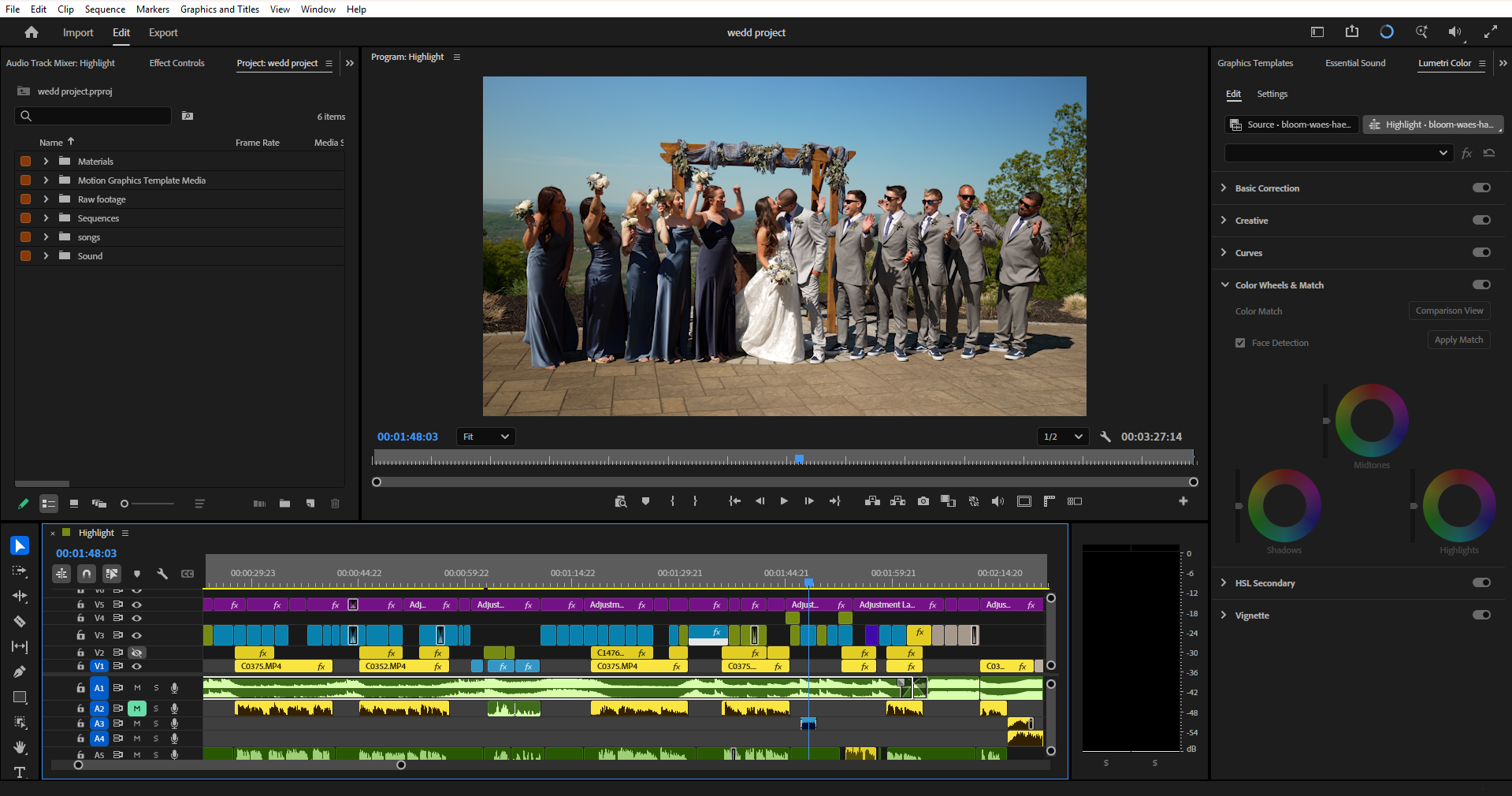Click Export Frame camera icon
Image resolution: width=1512 pixels, height=796 pixels.
pos(923,501)
